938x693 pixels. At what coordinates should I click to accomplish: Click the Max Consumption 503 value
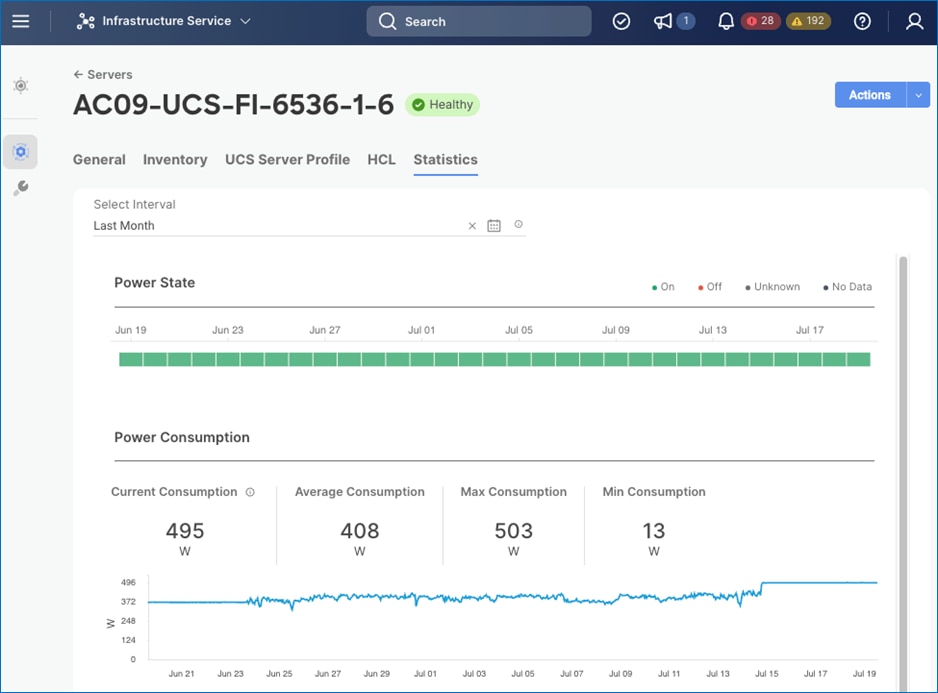click(x=513, y=531)
